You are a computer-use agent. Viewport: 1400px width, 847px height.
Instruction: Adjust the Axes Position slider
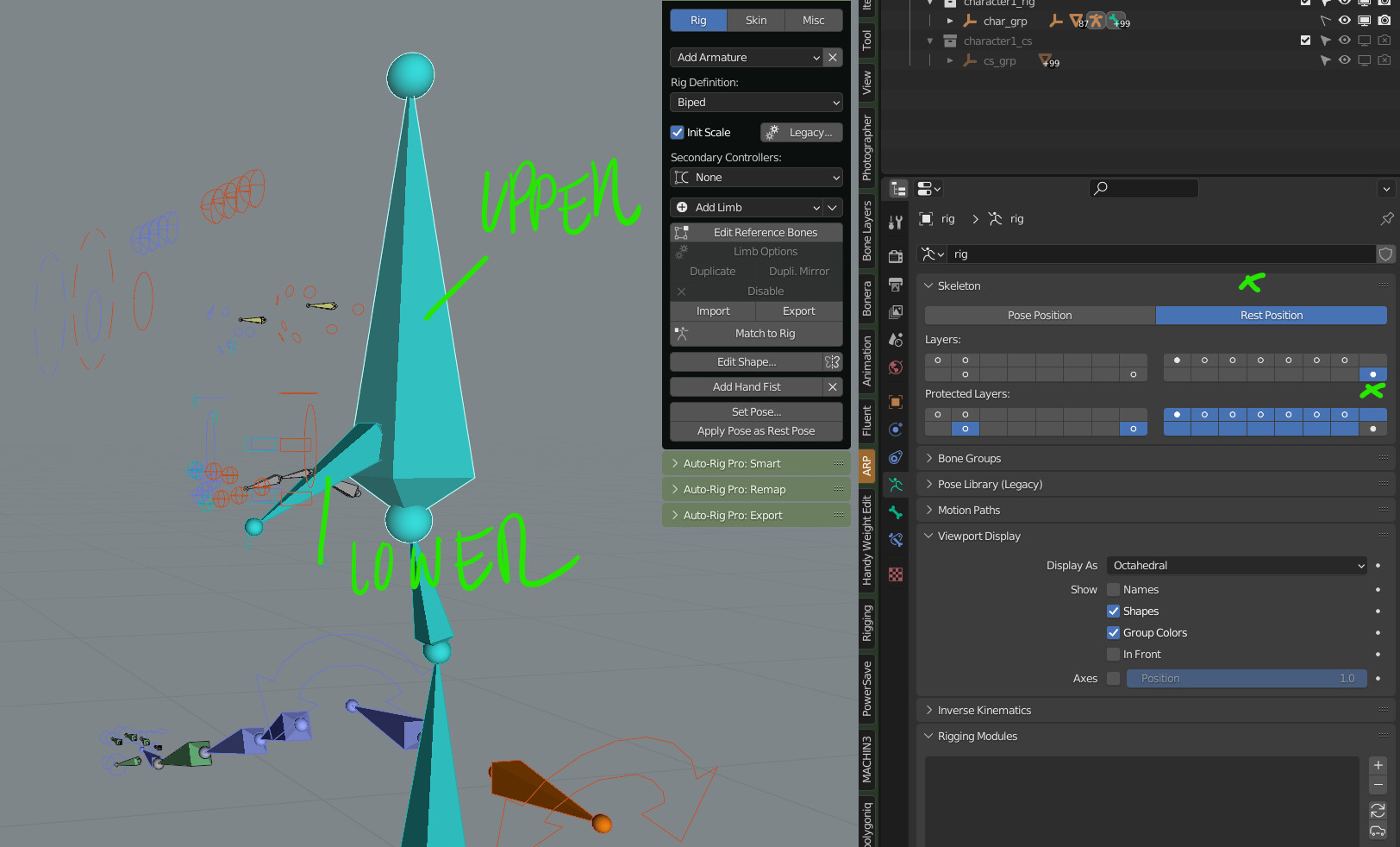[x=1247, y=679]
